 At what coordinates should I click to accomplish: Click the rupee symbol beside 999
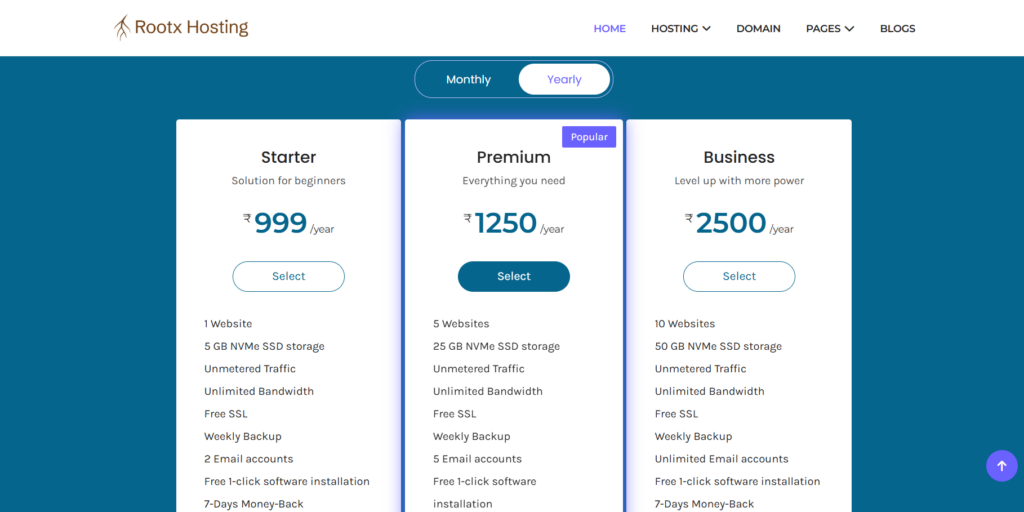click(247, 218)
